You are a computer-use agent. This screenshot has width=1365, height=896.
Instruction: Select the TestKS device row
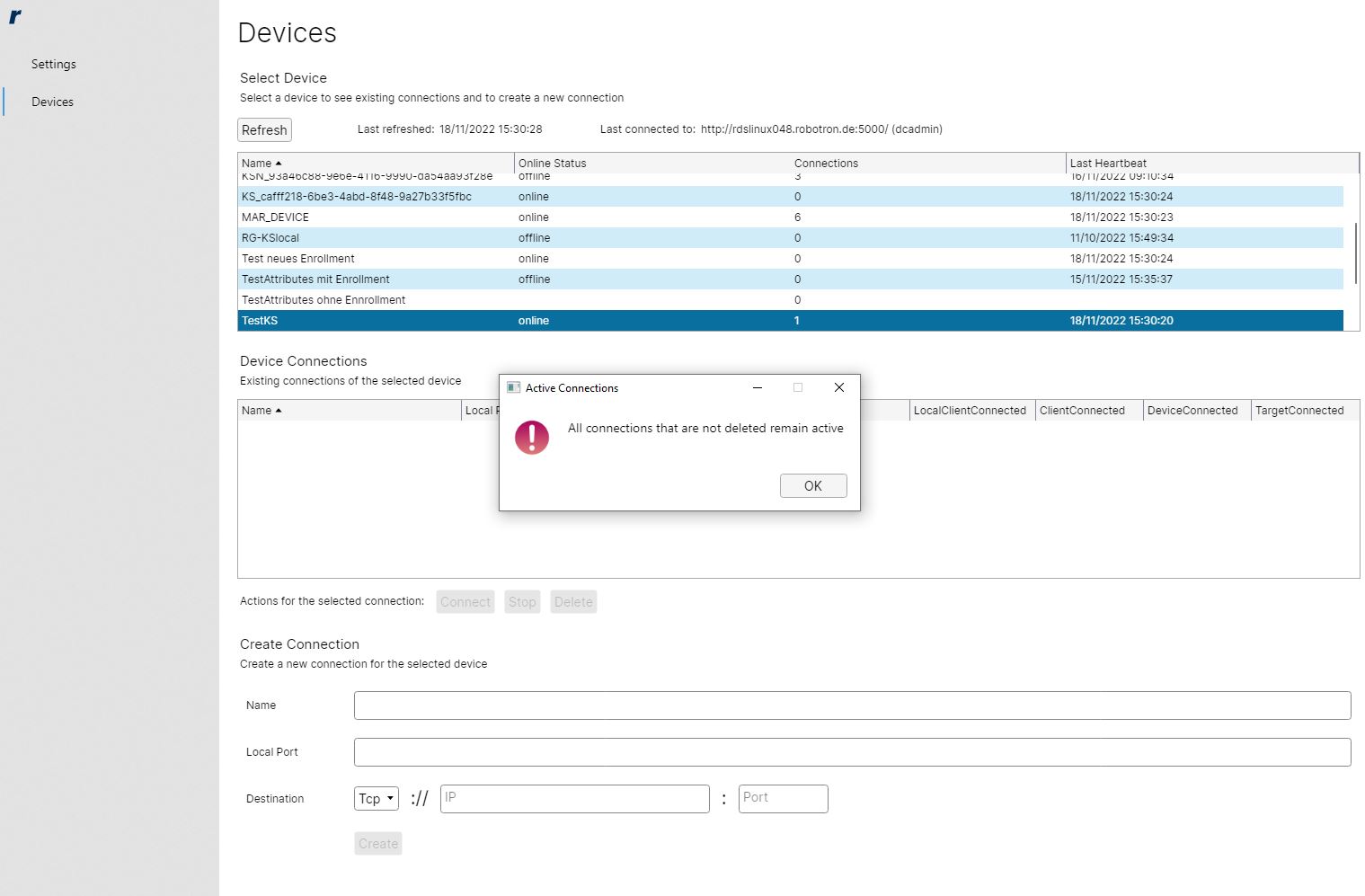[791, 321]
